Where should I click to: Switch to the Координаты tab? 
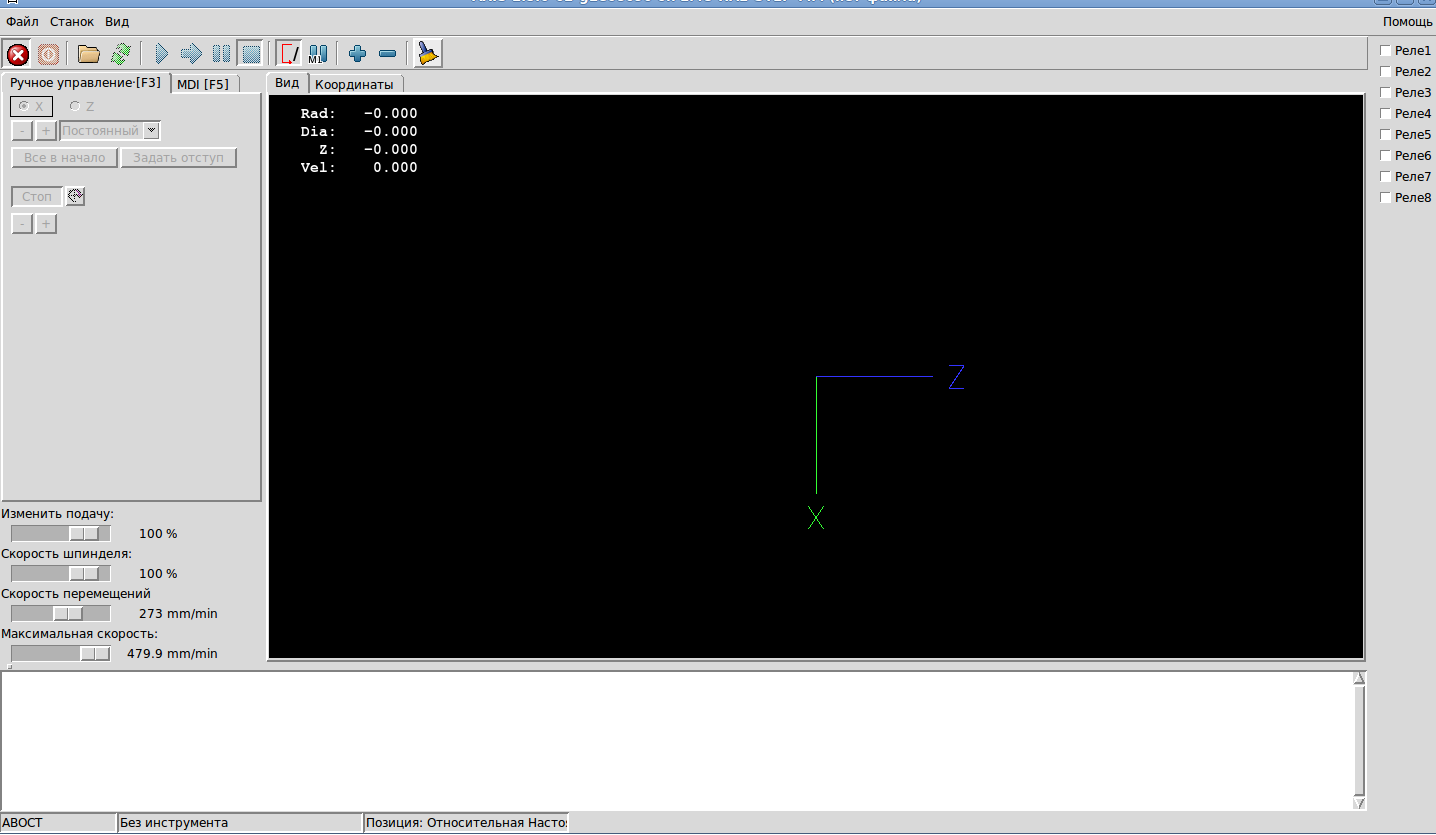pos(354,84)
